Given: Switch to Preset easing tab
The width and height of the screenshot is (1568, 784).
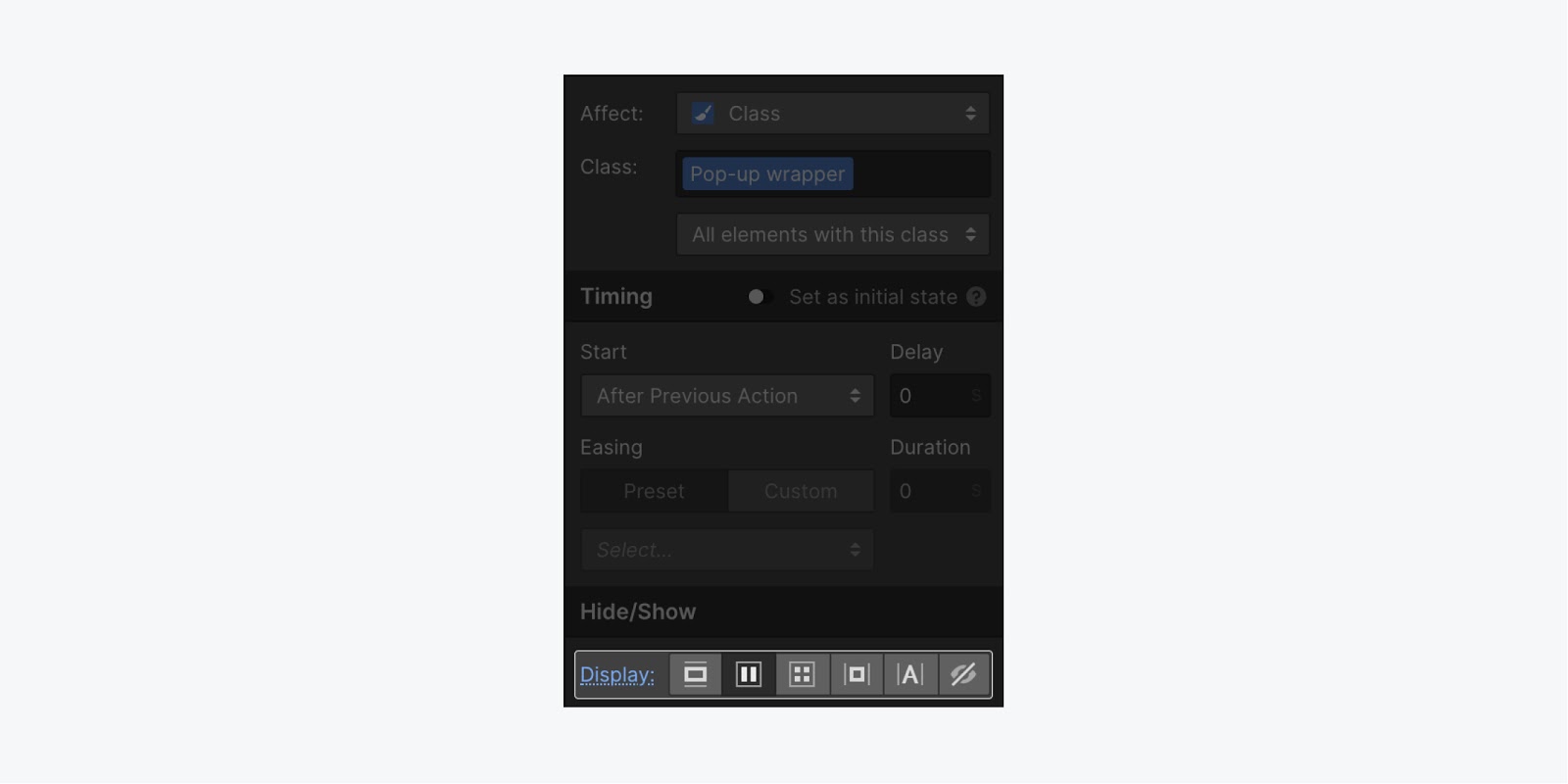Looking at the screenshot, I should point(654,491).
